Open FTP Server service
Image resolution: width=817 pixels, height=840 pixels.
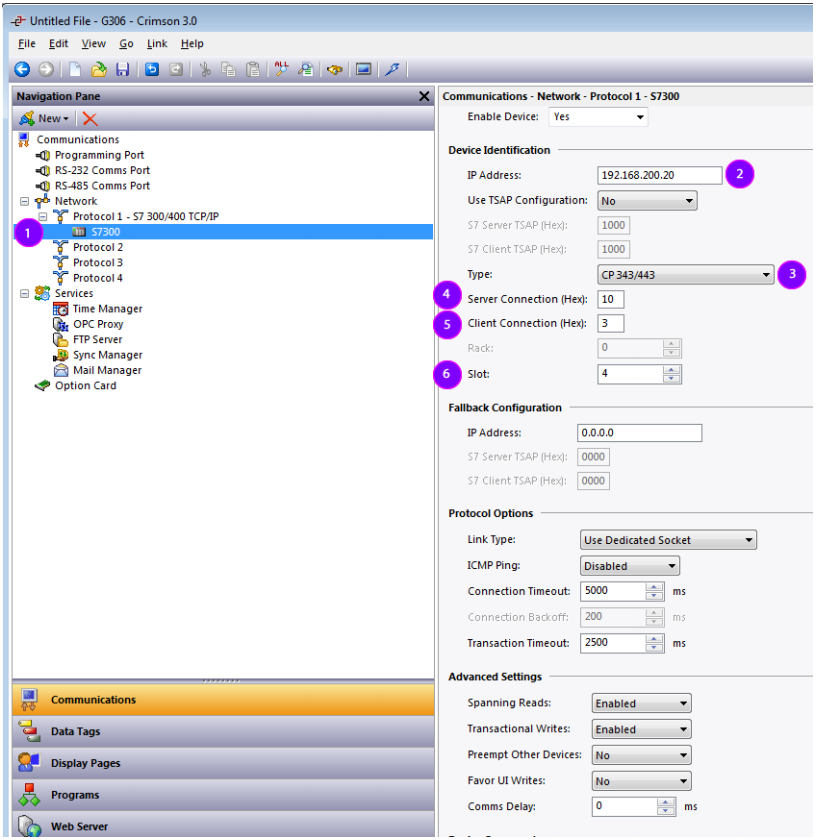(98, 340)
